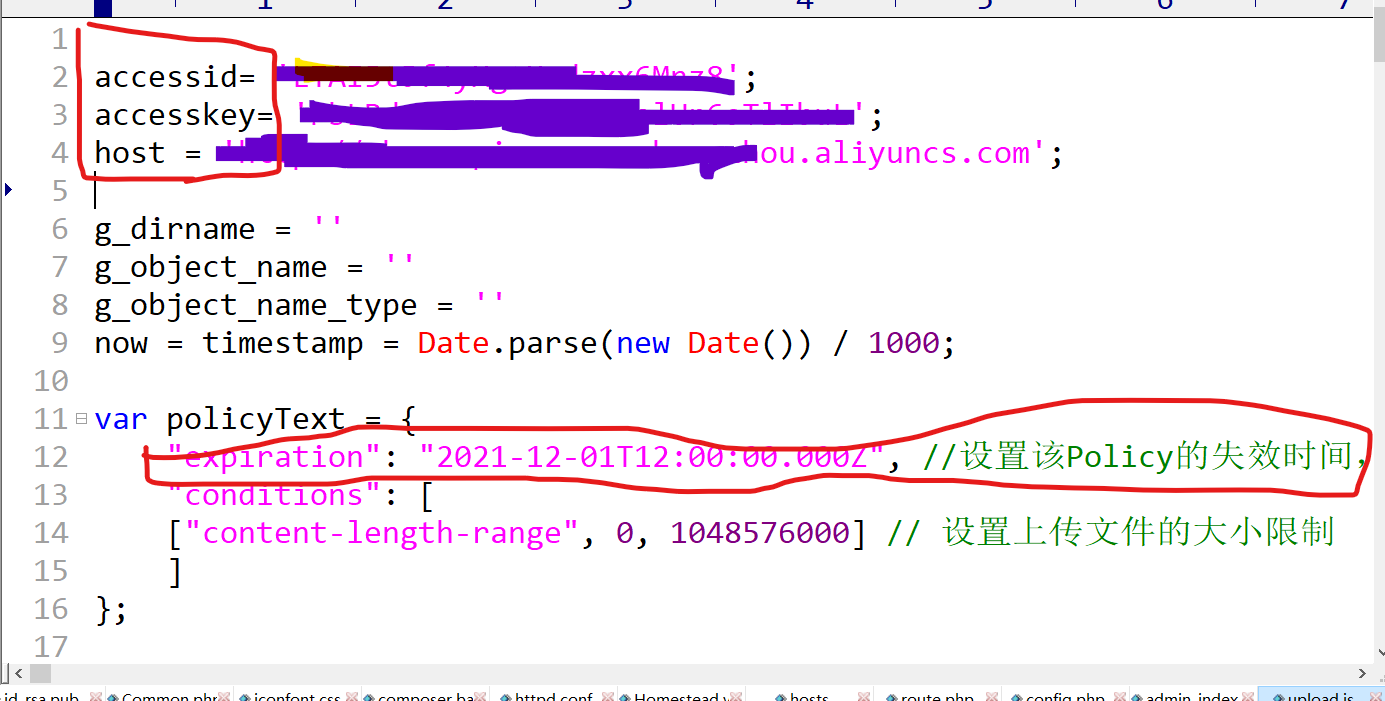Click the value 1048576000 on line 14
This screenshot has height=701, width=1385.
760,533
